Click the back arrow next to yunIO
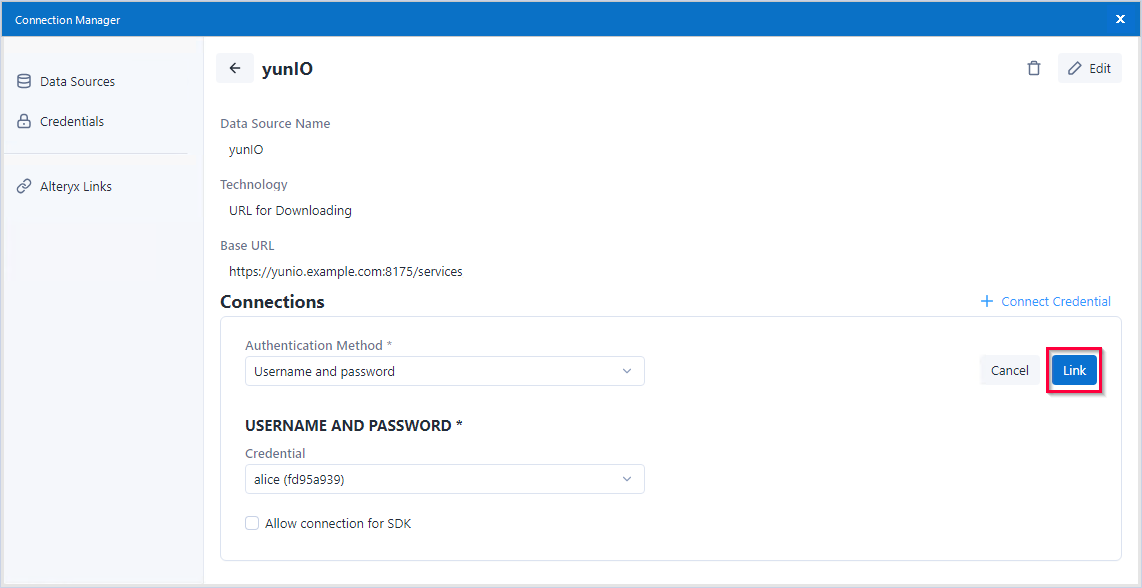The image size is (1142, 588). click(235, 68)
